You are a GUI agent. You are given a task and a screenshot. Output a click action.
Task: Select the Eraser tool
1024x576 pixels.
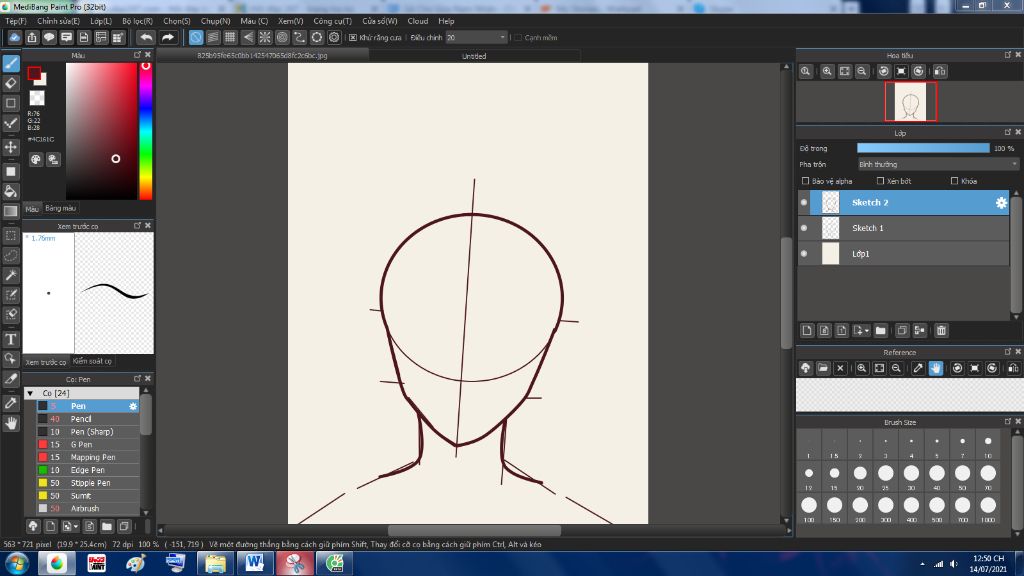click(x=11, y=83)
